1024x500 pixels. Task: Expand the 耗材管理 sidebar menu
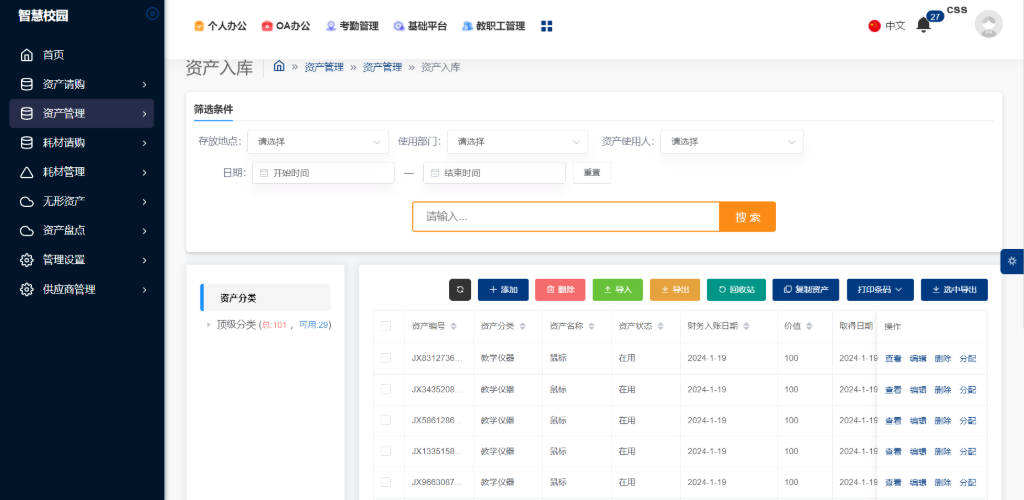[x=82, y=172]
